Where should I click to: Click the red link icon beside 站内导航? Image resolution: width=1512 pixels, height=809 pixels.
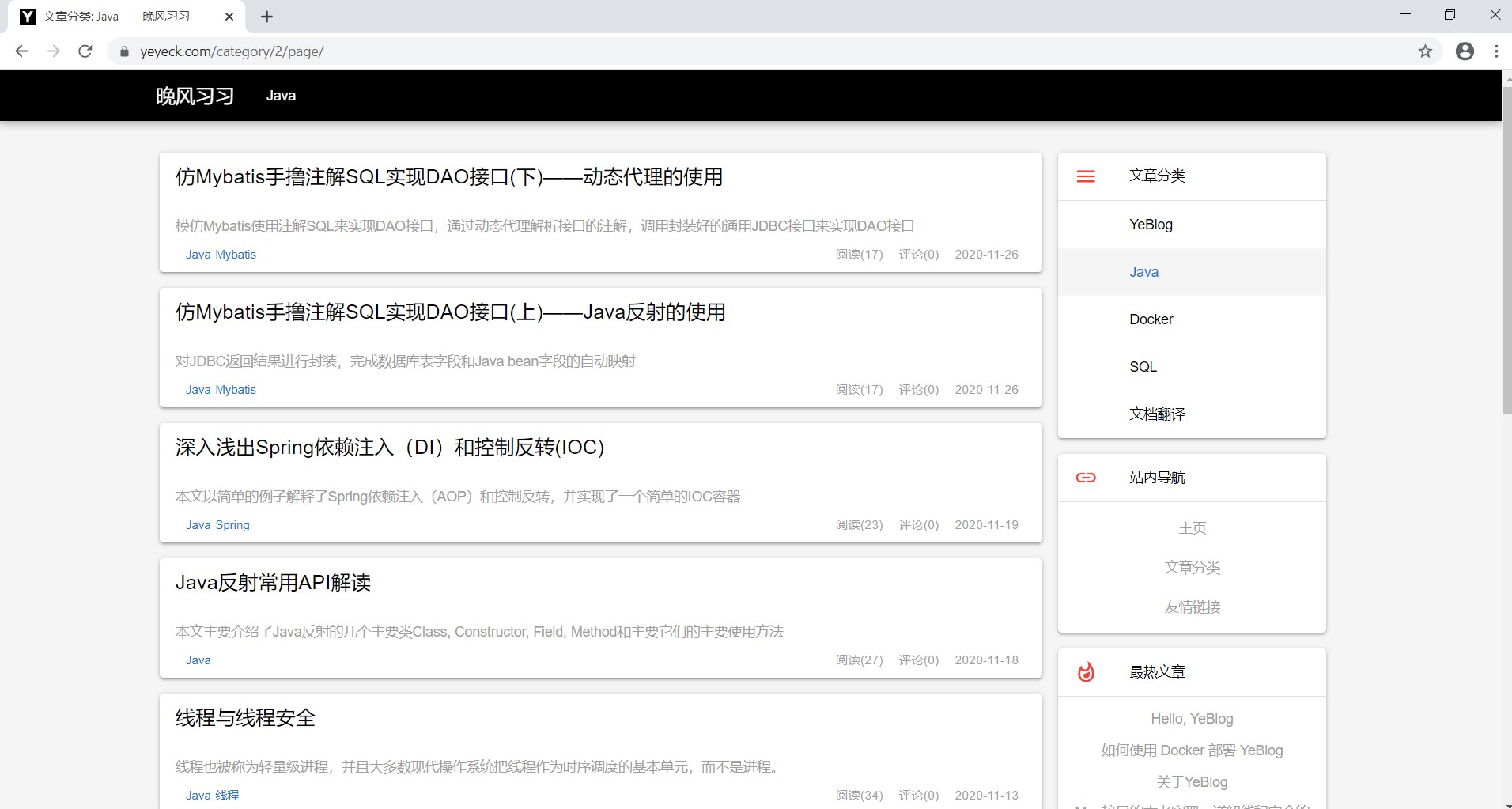[x=1086, y=478]
